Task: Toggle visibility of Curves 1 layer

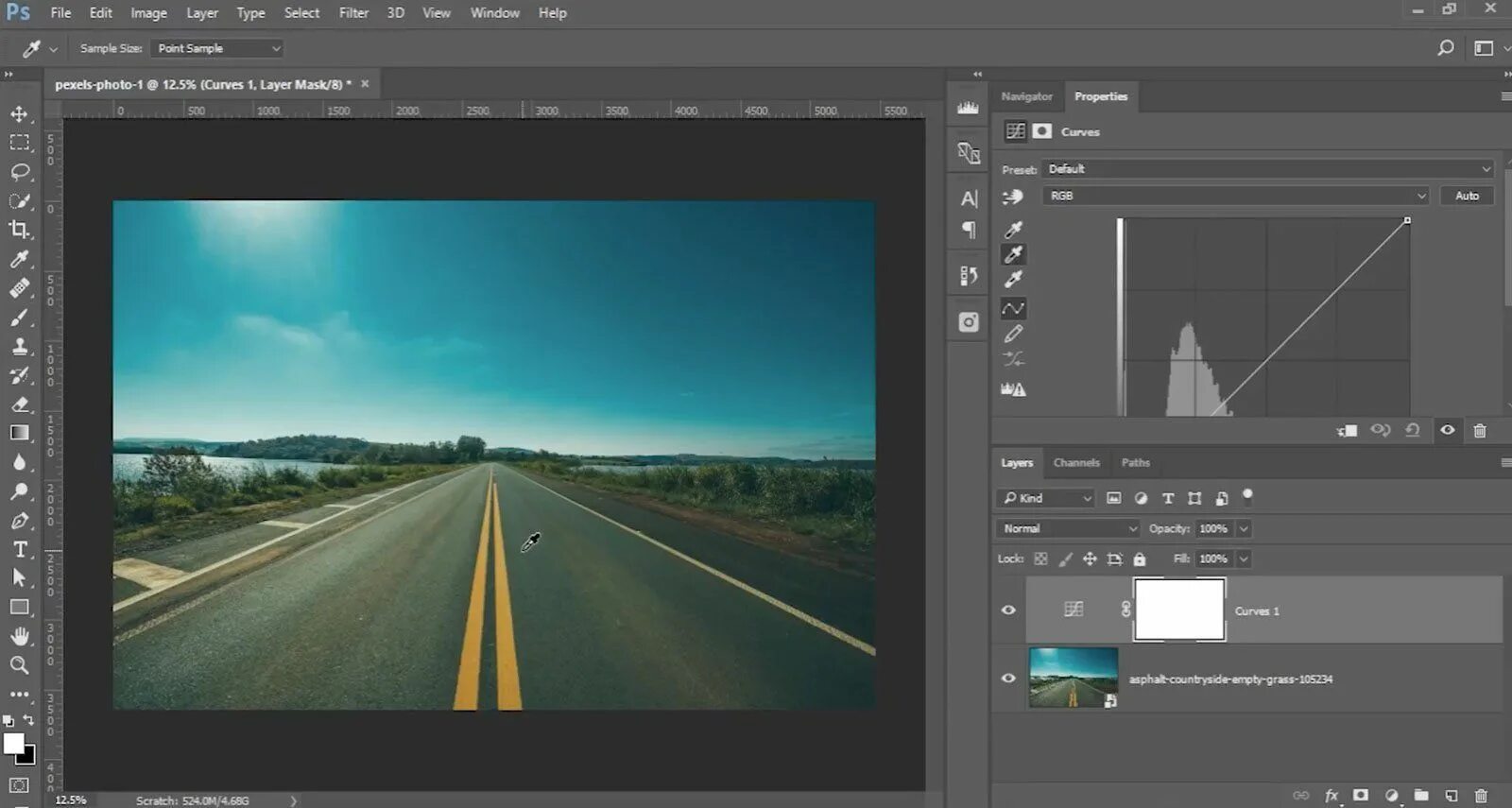Action: (x=1008, y=610)
